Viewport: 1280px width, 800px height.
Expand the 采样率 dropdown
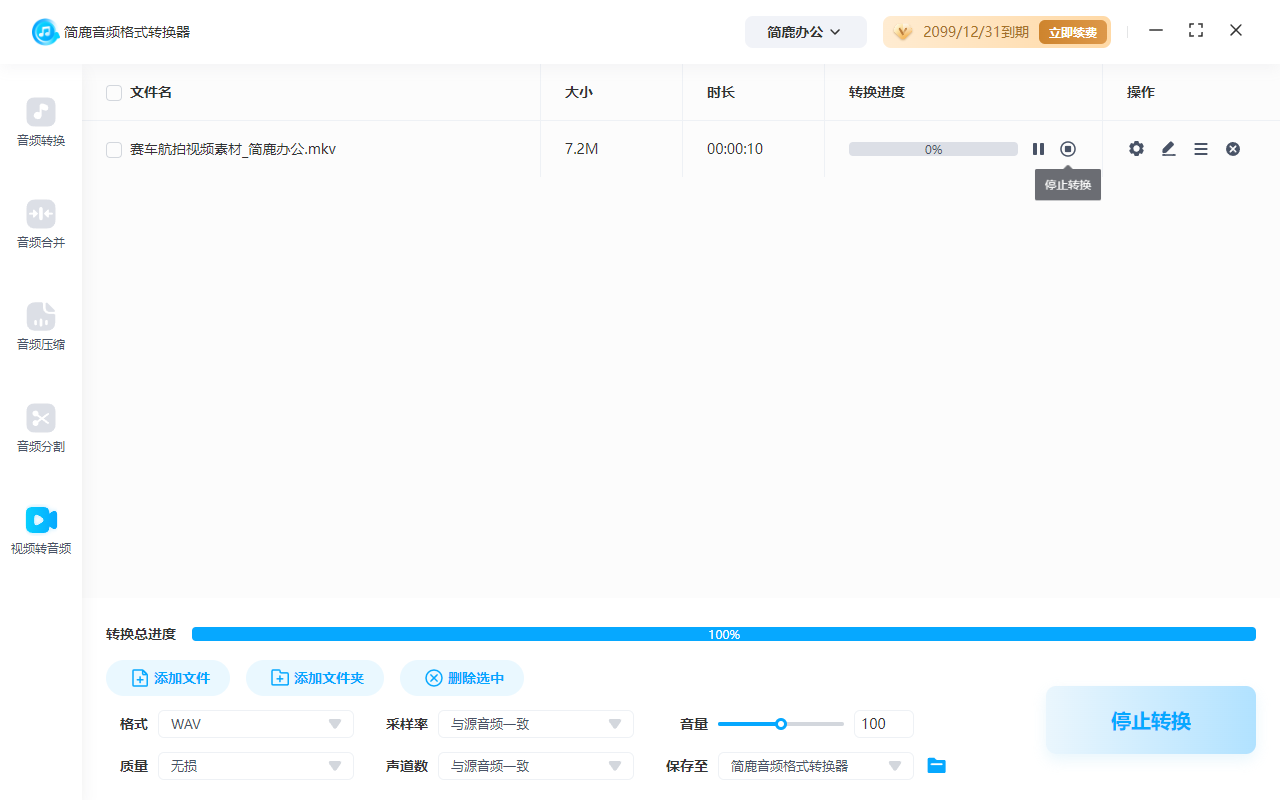[x=536, y=723]
